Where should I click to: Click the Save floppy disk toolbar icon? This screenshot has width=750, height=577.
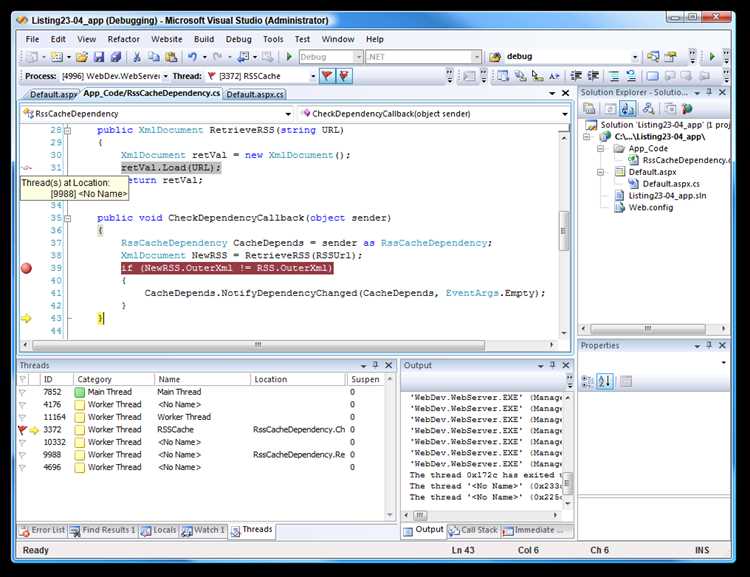(99, 57)
